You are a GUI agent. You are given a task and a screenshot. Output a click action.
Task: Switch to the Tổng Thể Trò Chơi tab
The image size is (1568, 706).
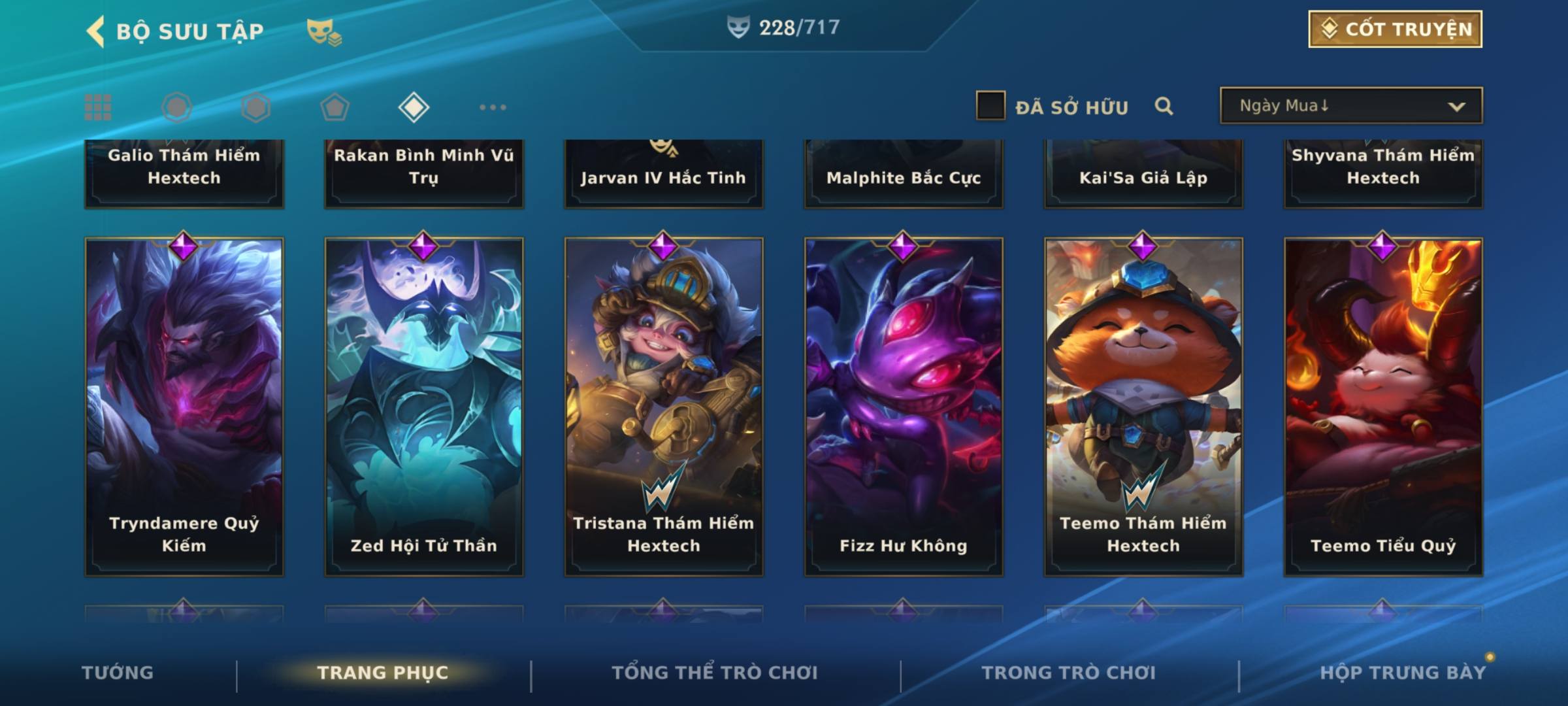coord(715,673)
